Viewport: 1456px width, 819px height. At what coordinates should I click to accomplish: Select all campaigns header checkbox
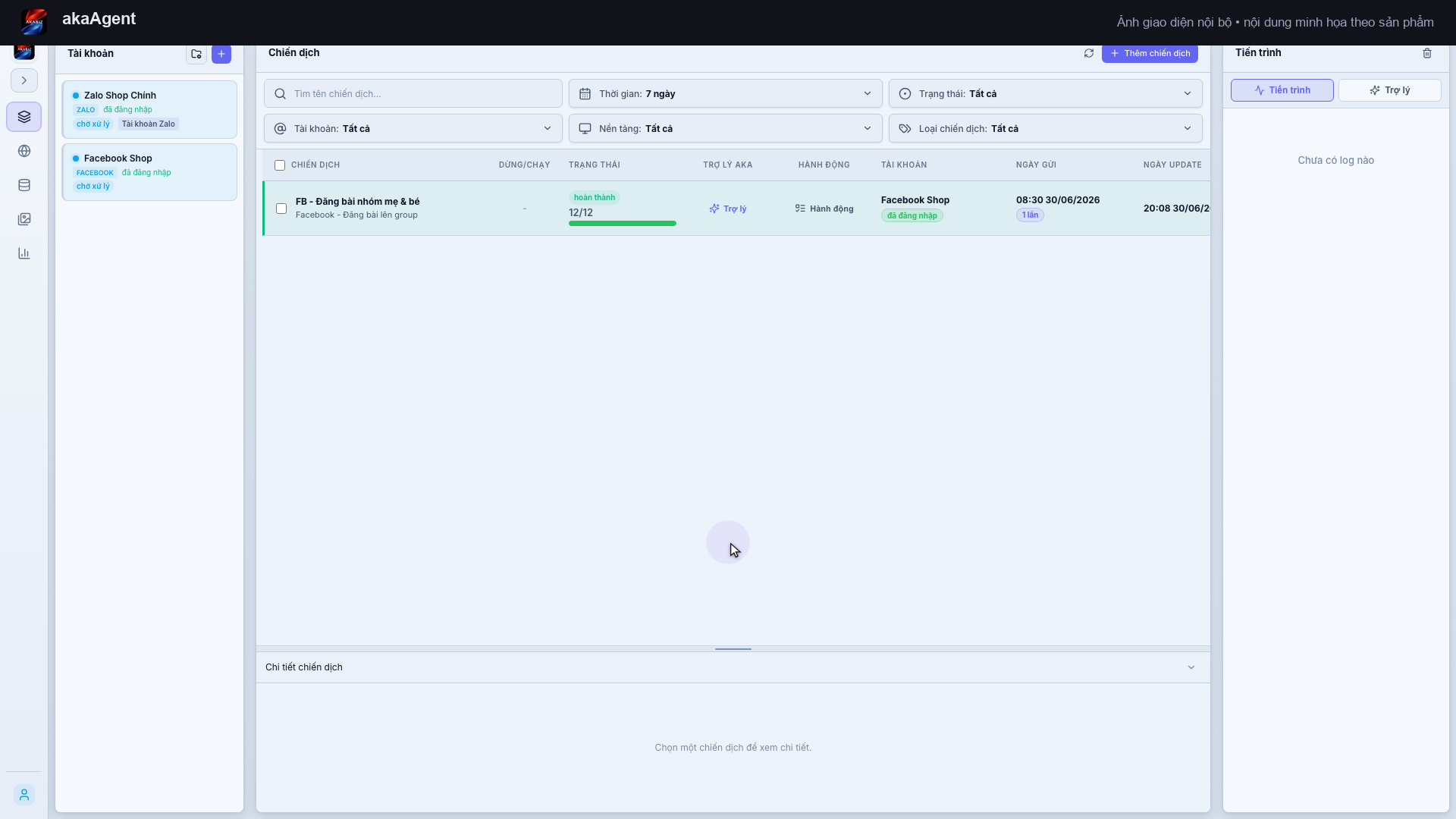coord(280,165)
